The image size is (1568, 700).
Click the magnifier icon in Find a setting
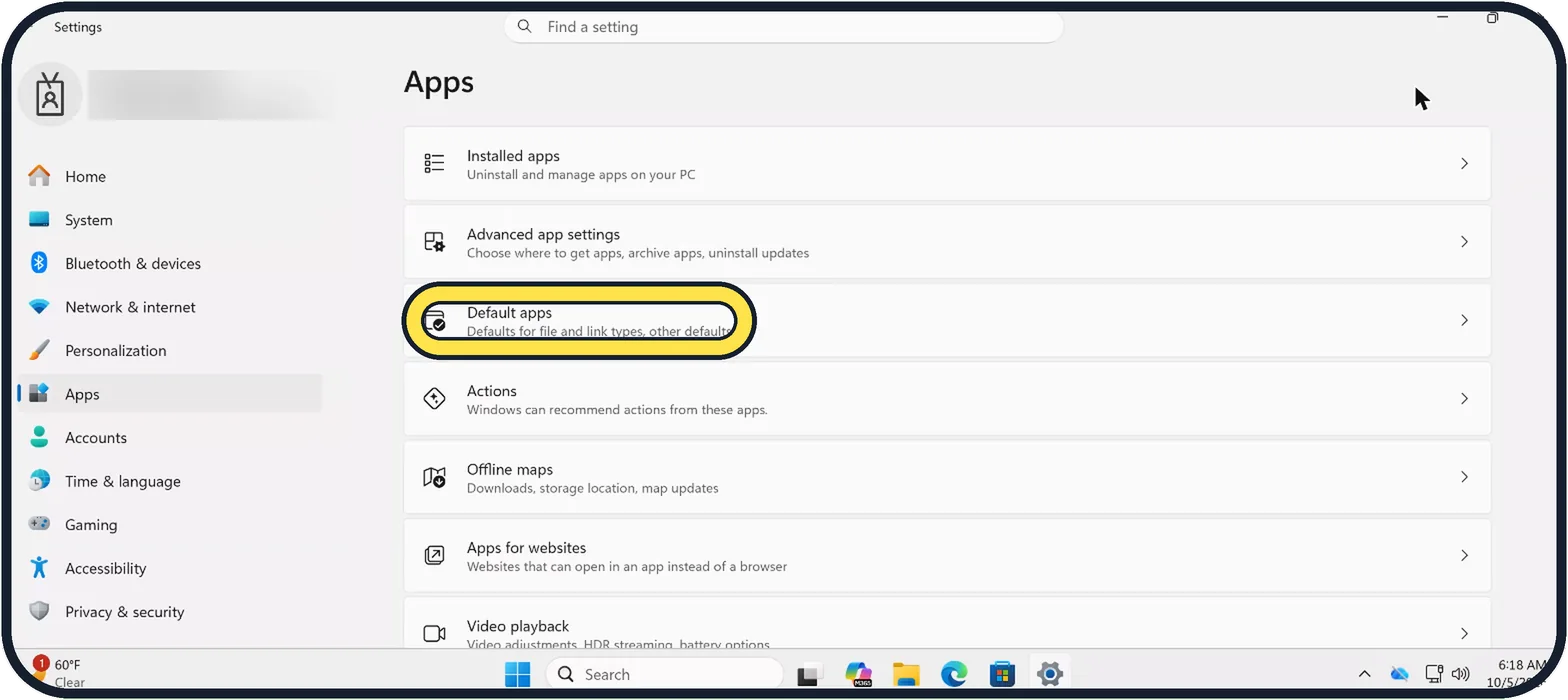(525, 27)
